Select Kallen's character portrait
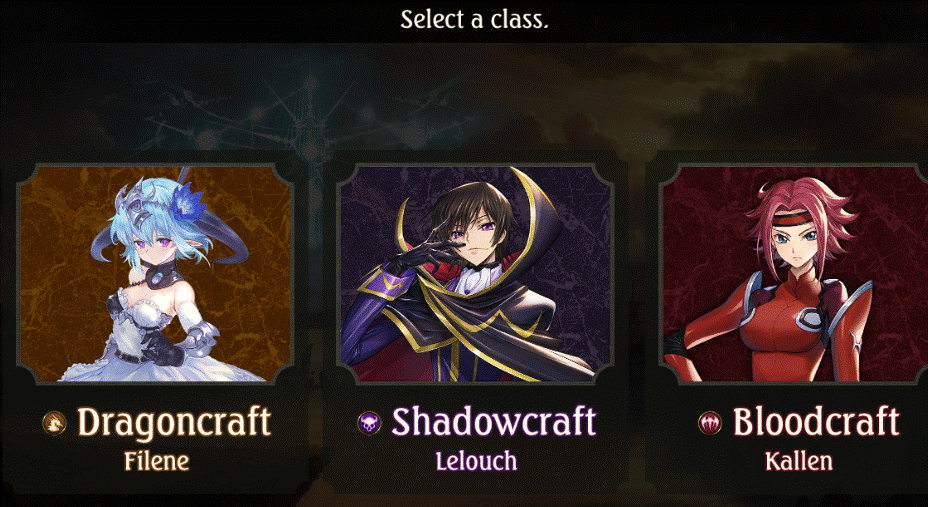The width and height of the screenshot is (928, 507). point(794,274)
